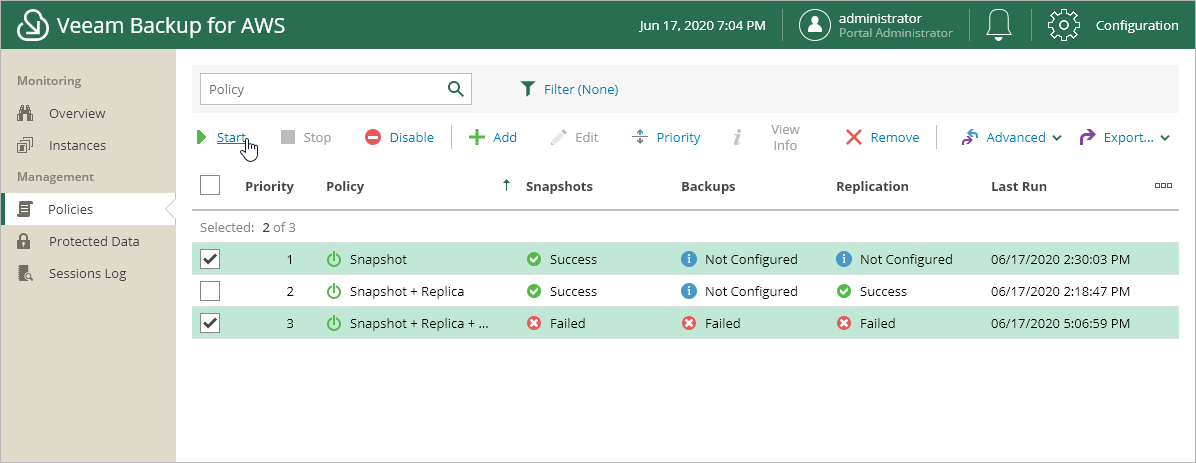Viewport: 1196px width, 463px height.
Task: Click the Edit pencil icon
Action: point(558,137)
